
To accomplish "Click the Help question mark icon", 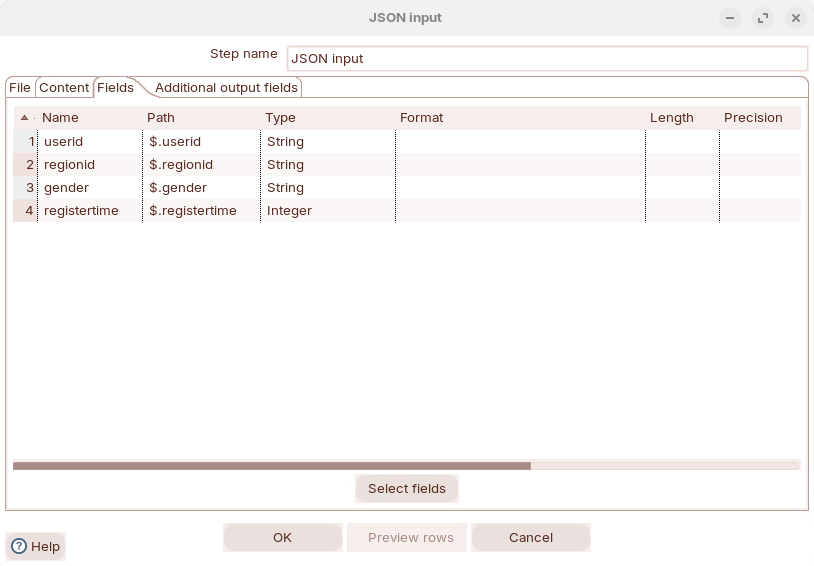I will [x=19, y=546].
